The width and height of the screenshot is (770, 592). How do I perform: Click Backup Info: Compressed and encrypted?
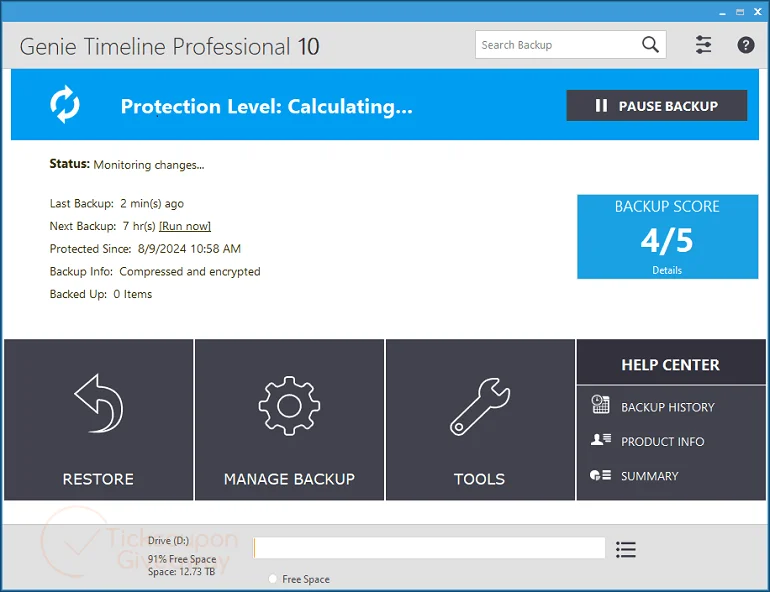click(155, 271)
